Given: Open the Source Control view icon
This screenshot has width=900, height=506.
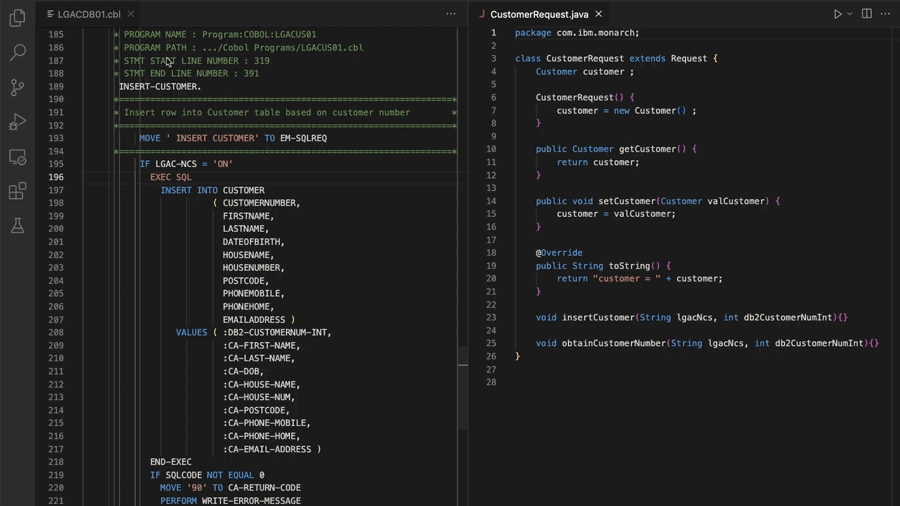Looking at the screenshot, I should click(17, 87).
